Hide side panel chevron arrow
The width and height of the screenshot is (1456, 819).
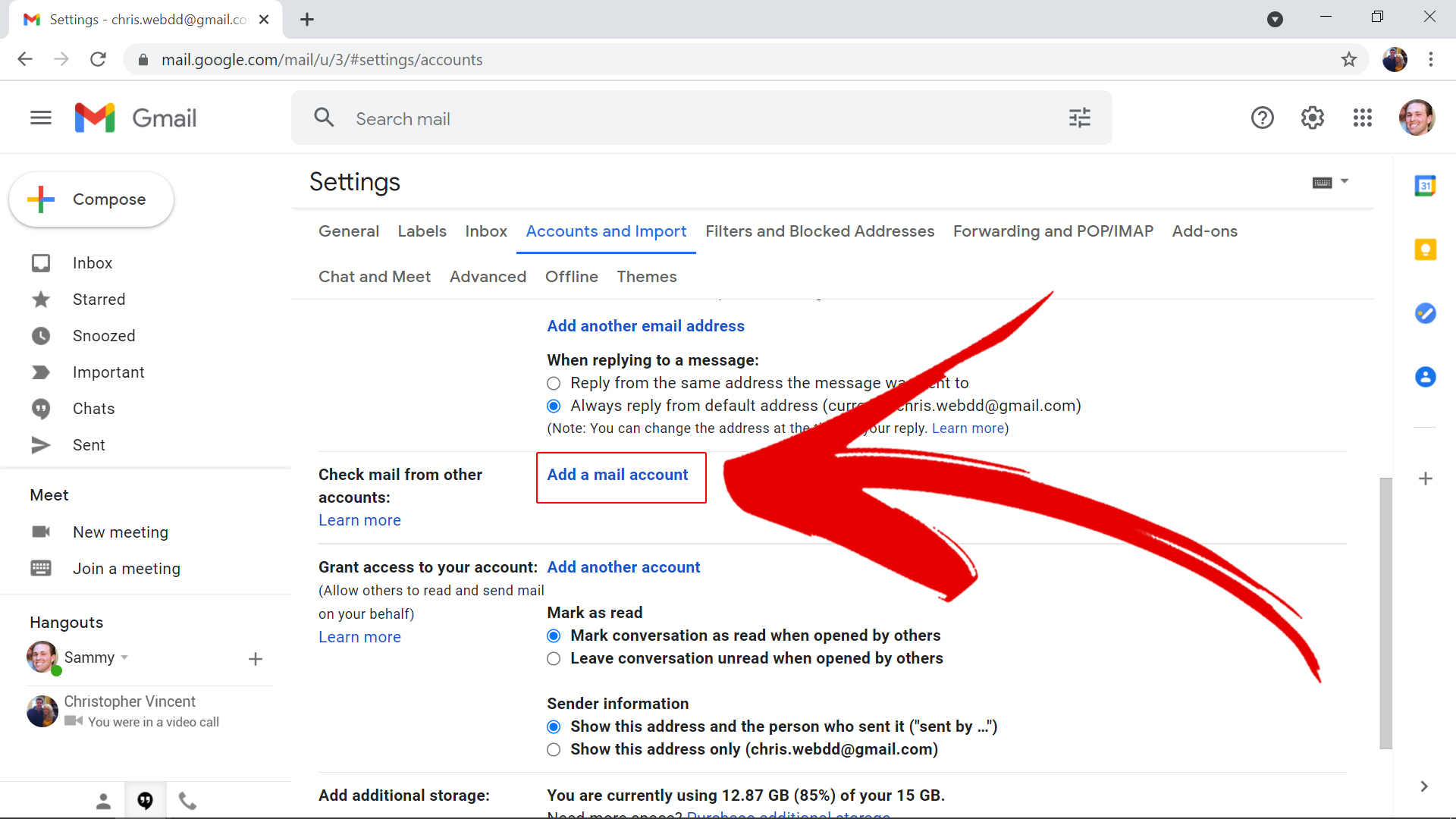click(x=1423, y=786)
